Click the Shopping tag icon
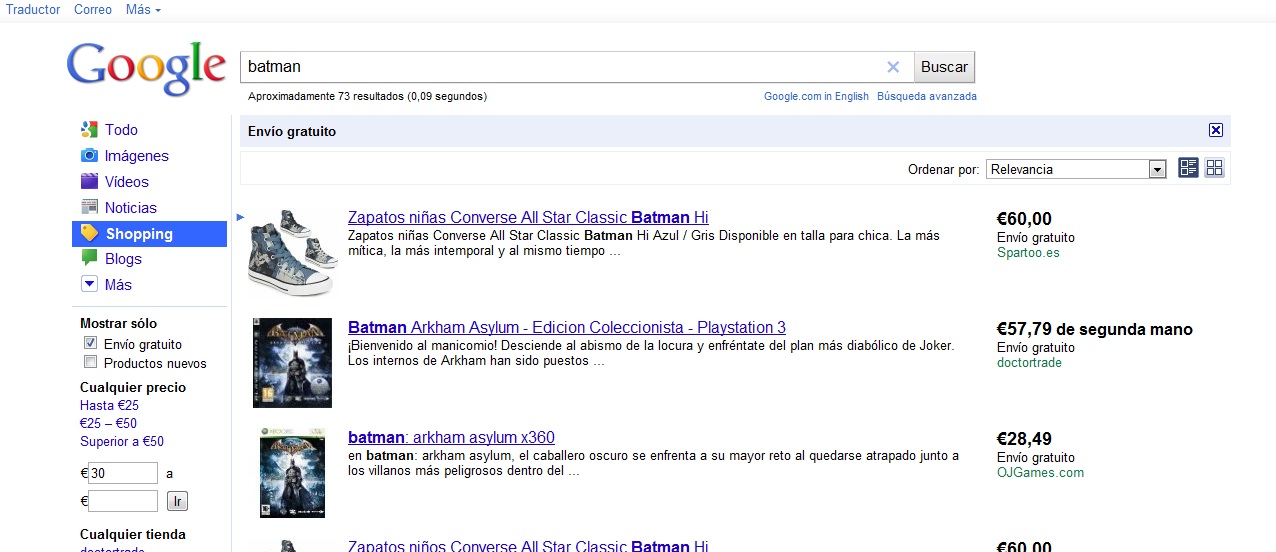The image size is (1276, 552). pyautogui.click(x=89, y=233)
